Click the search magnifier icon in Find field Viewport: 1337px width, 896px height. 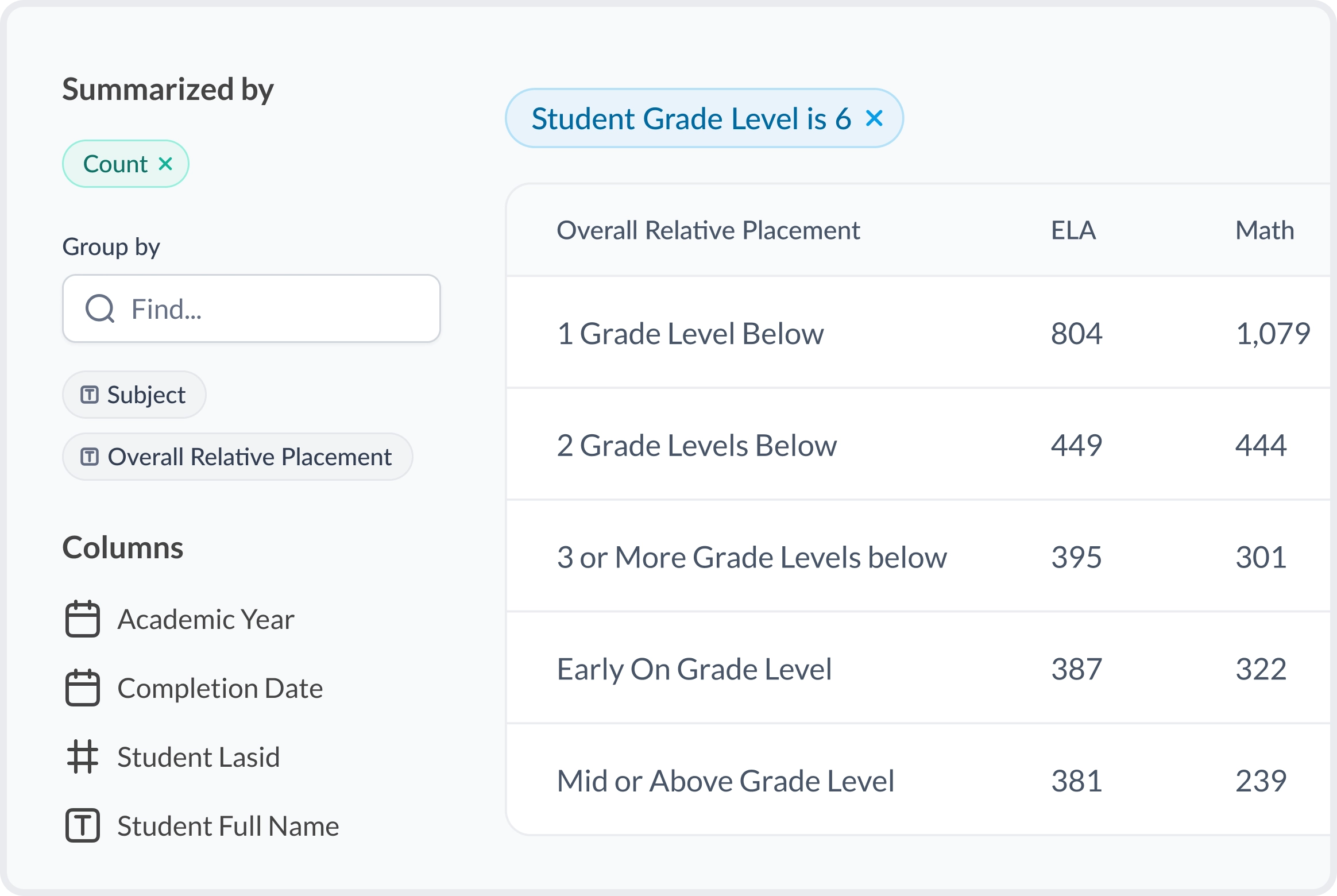[100, 309]
